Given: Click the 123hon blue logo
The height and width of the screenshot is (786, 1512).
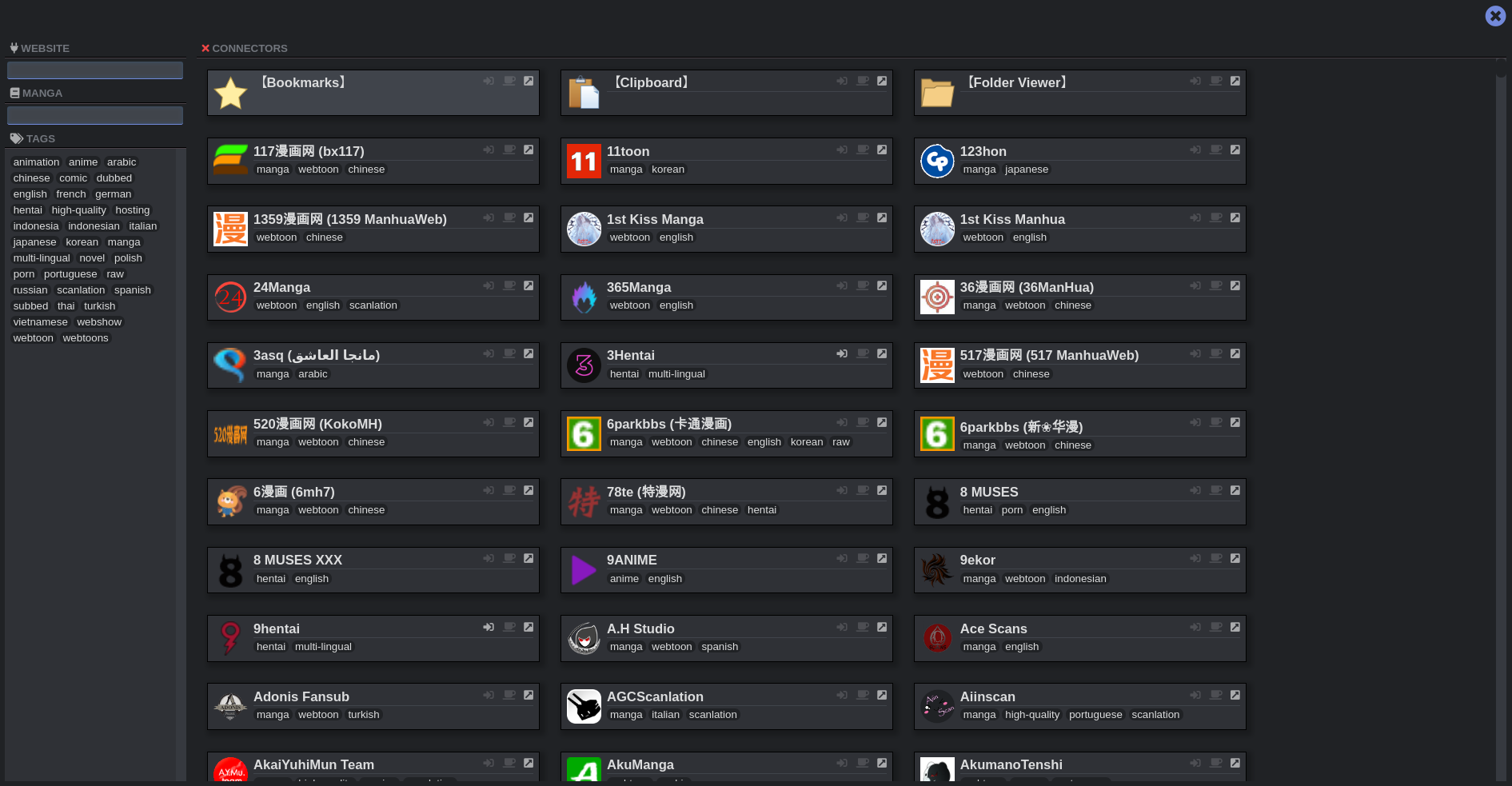Looking at the screenshot, I should click(937, 161).
